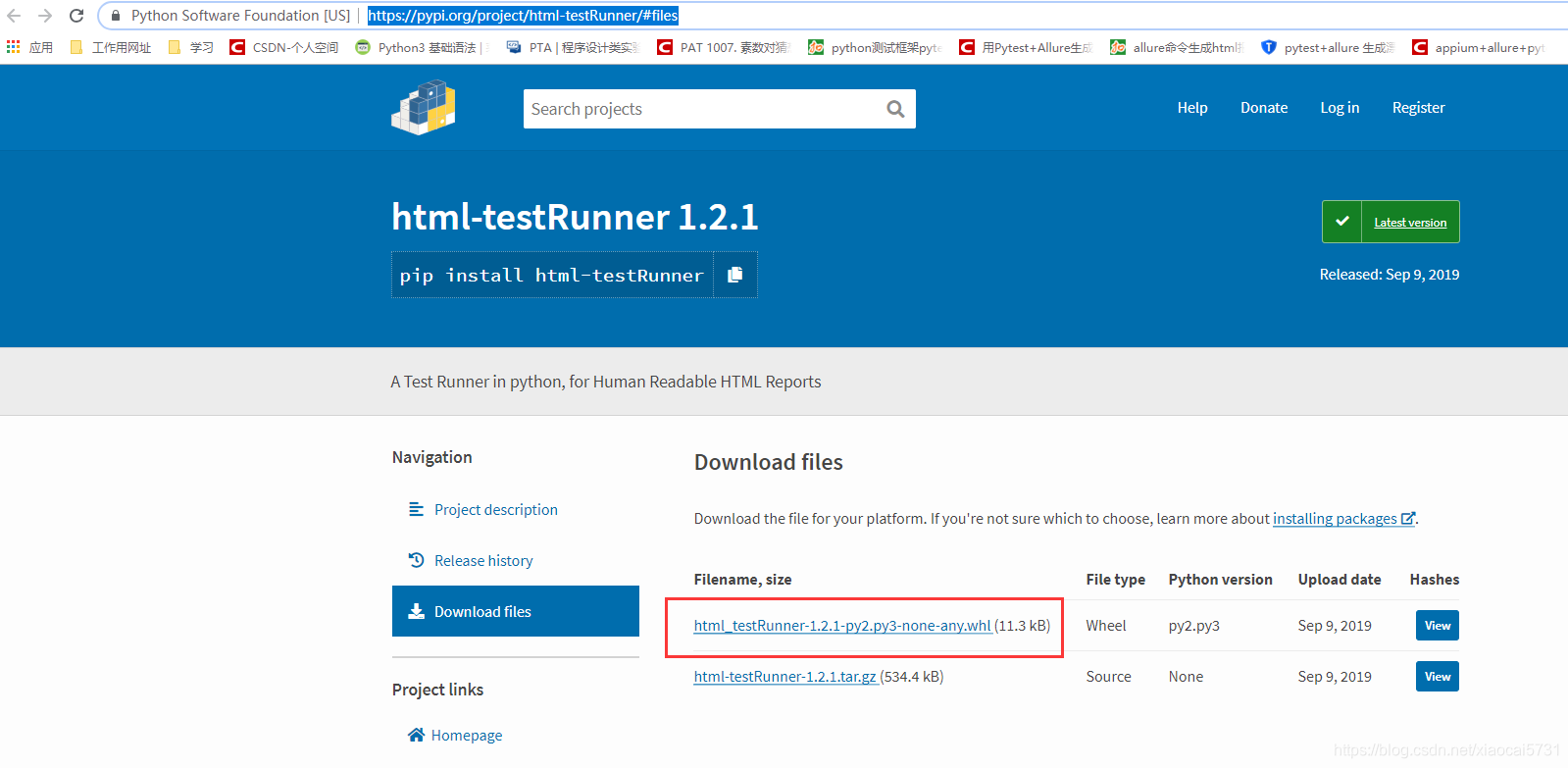Click the pip install html-testRunner command text
Image resolution: width=1568 pixels, height=768 pixels.
[x=551, y=276]
